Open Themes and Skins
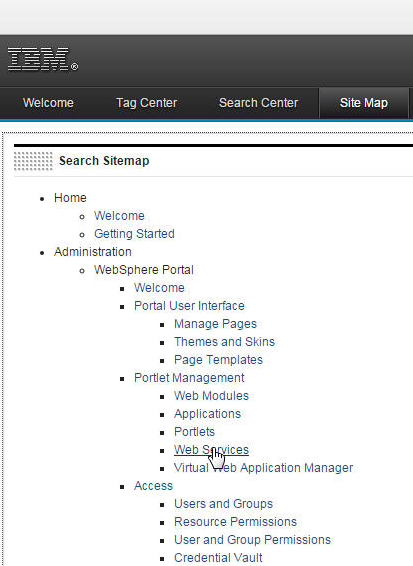 tap(225, 342)
